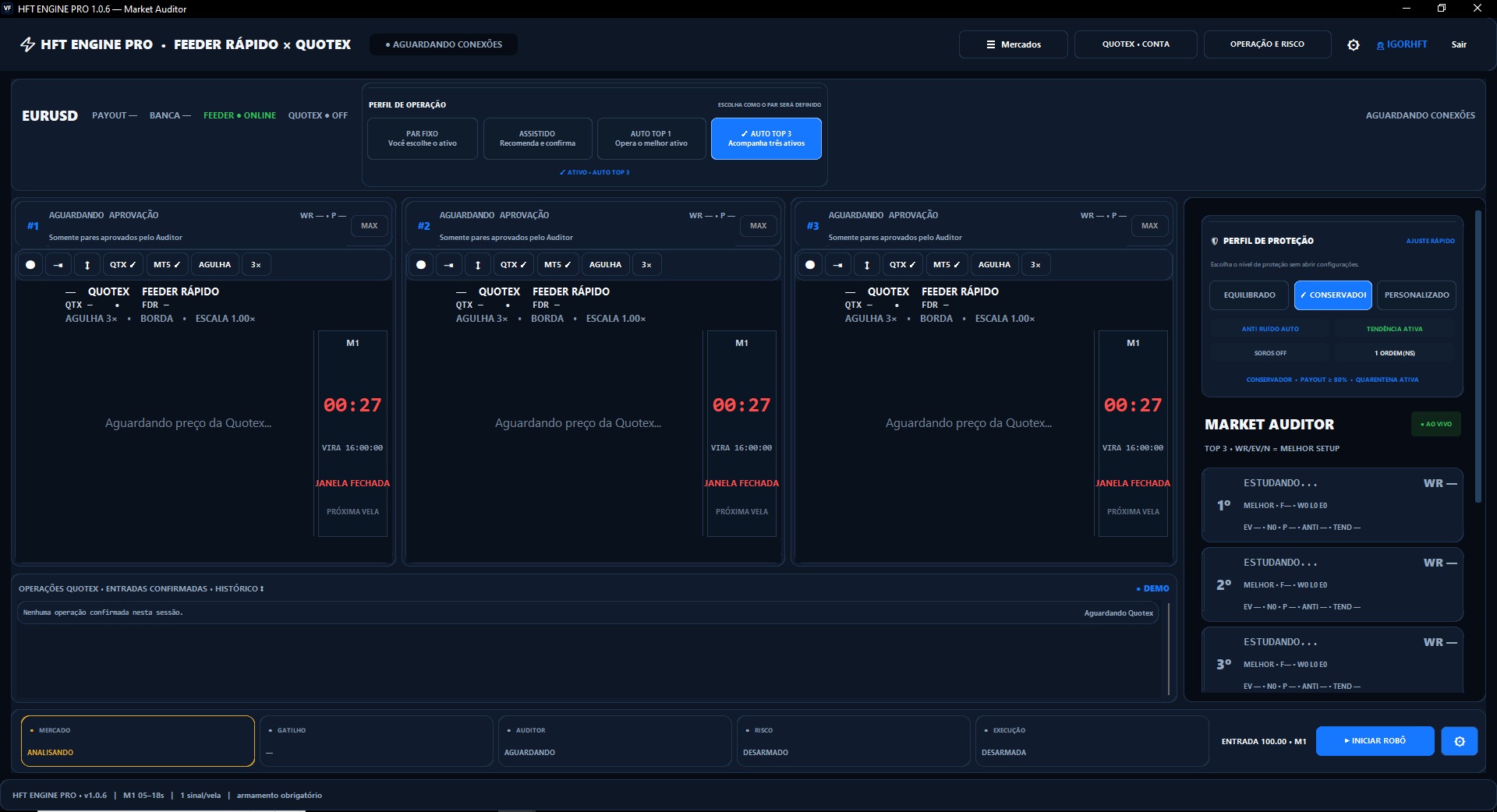Click the 3× multiplier button in chart #1

256,265
